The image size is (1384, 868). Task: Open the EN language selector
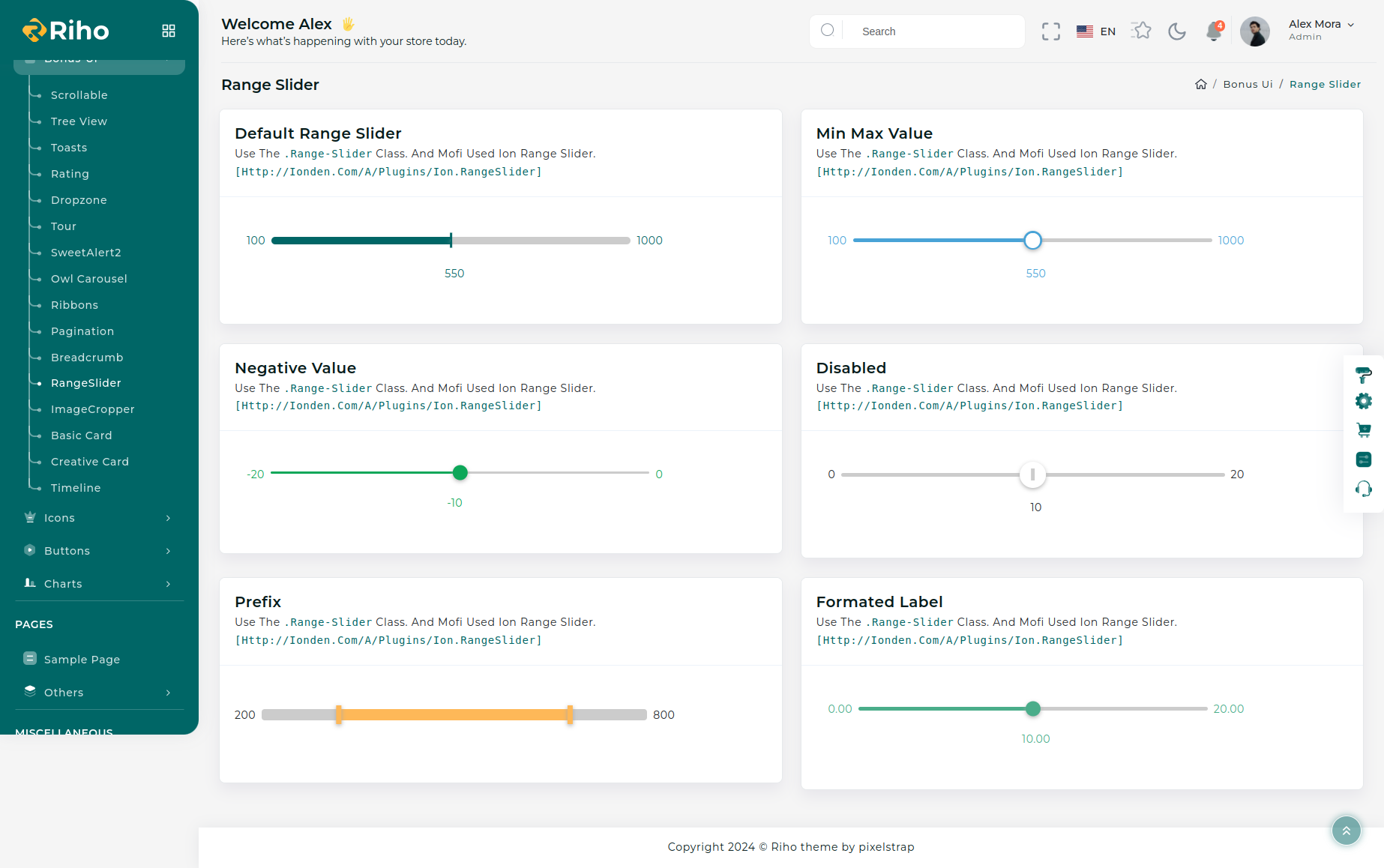click(x=1096, y=31)
